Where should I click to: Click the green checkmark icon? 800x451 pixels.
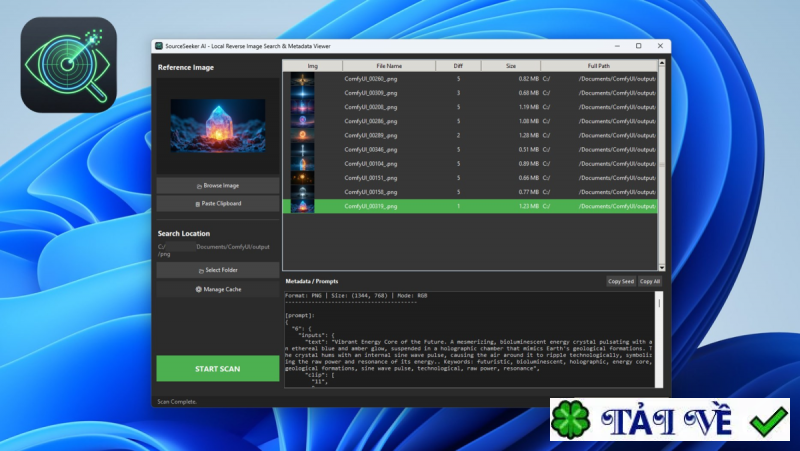(x=768, y=422)
